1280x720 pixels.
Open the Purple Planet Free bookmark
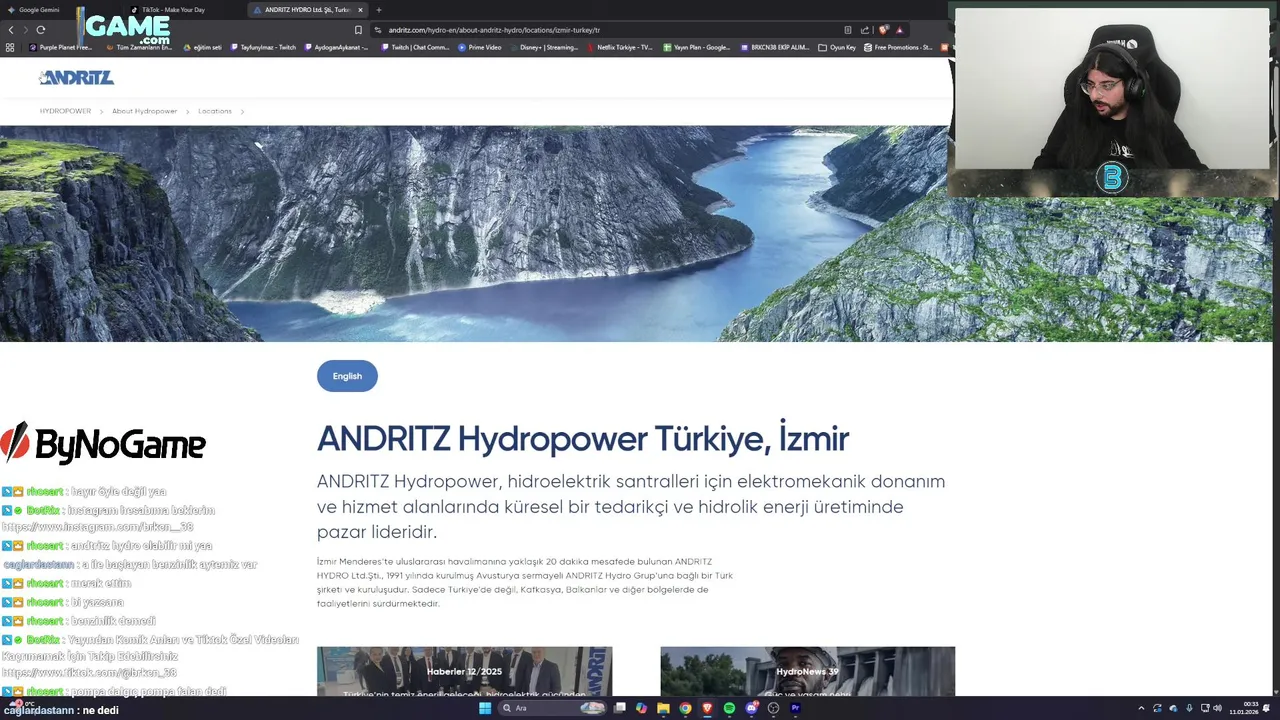click(60, 47)
